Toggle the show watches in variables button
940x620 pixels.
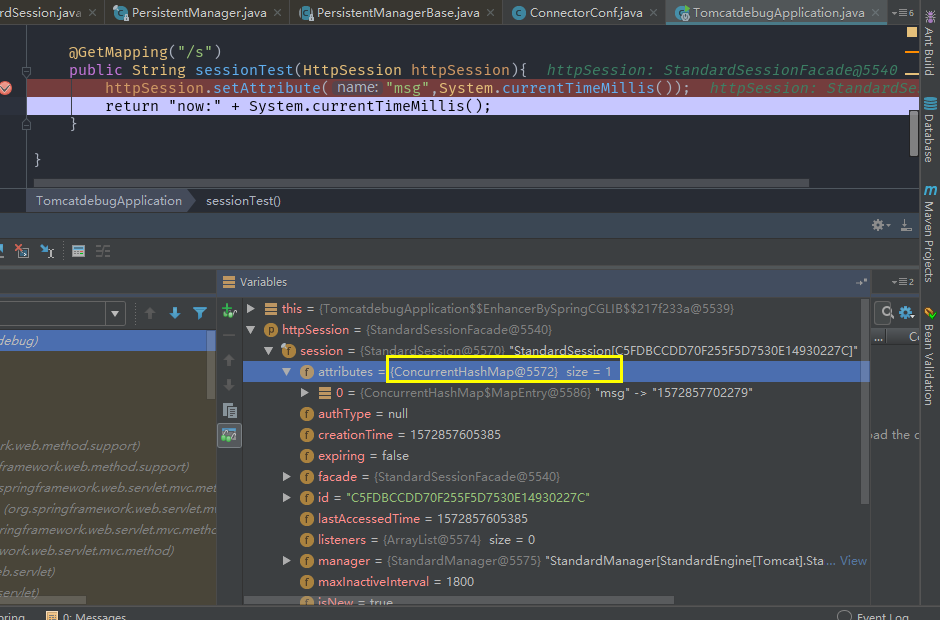pyautogui.click(x=230, y=435)
